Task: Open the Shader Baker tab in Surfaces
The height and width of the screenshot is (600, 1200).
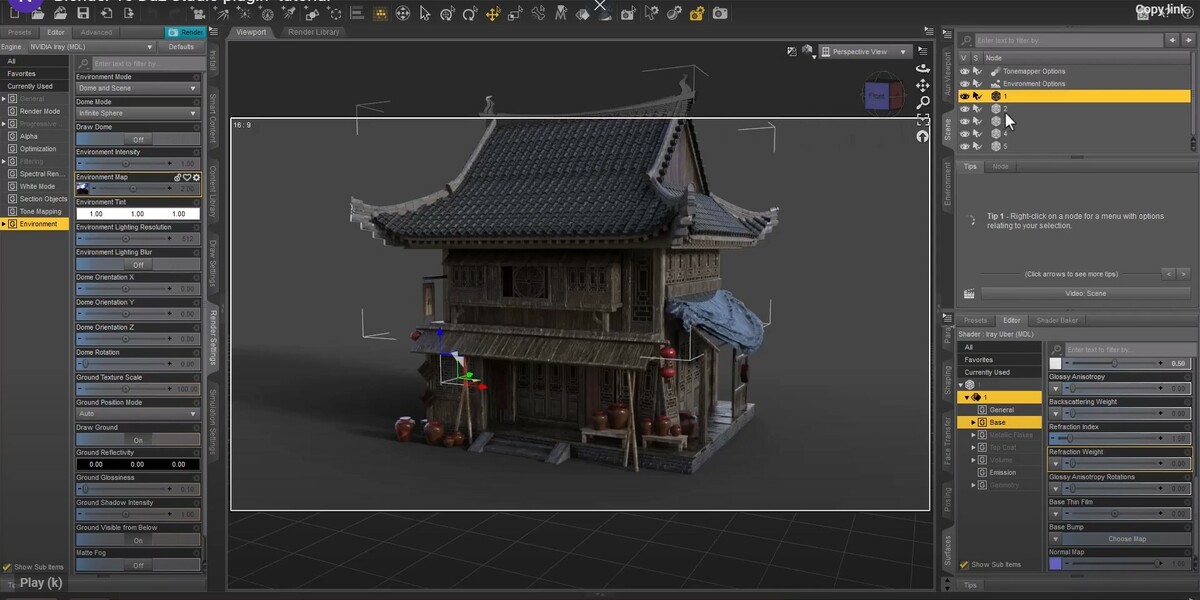Action: point(1057,320)
